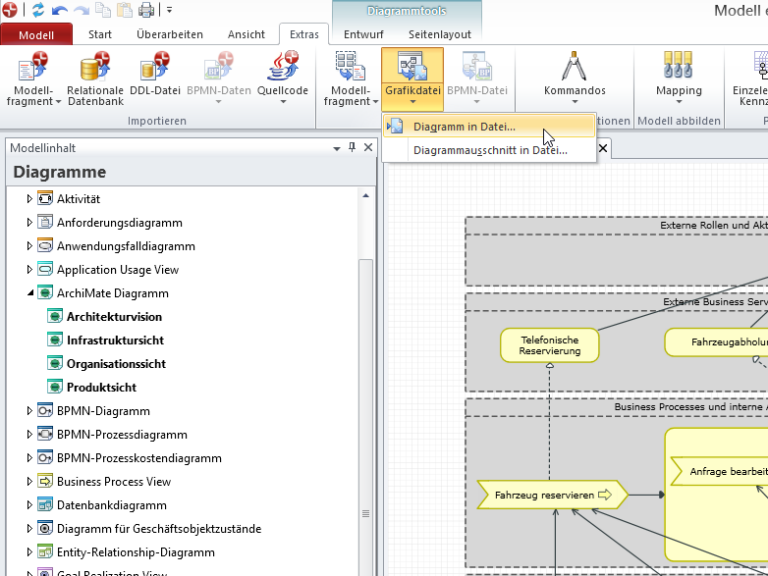This screenshot has width=768, height=576.
Task: Click the Entity-Relationship-Diagramm type icon
Action: (x=45, y=551)
